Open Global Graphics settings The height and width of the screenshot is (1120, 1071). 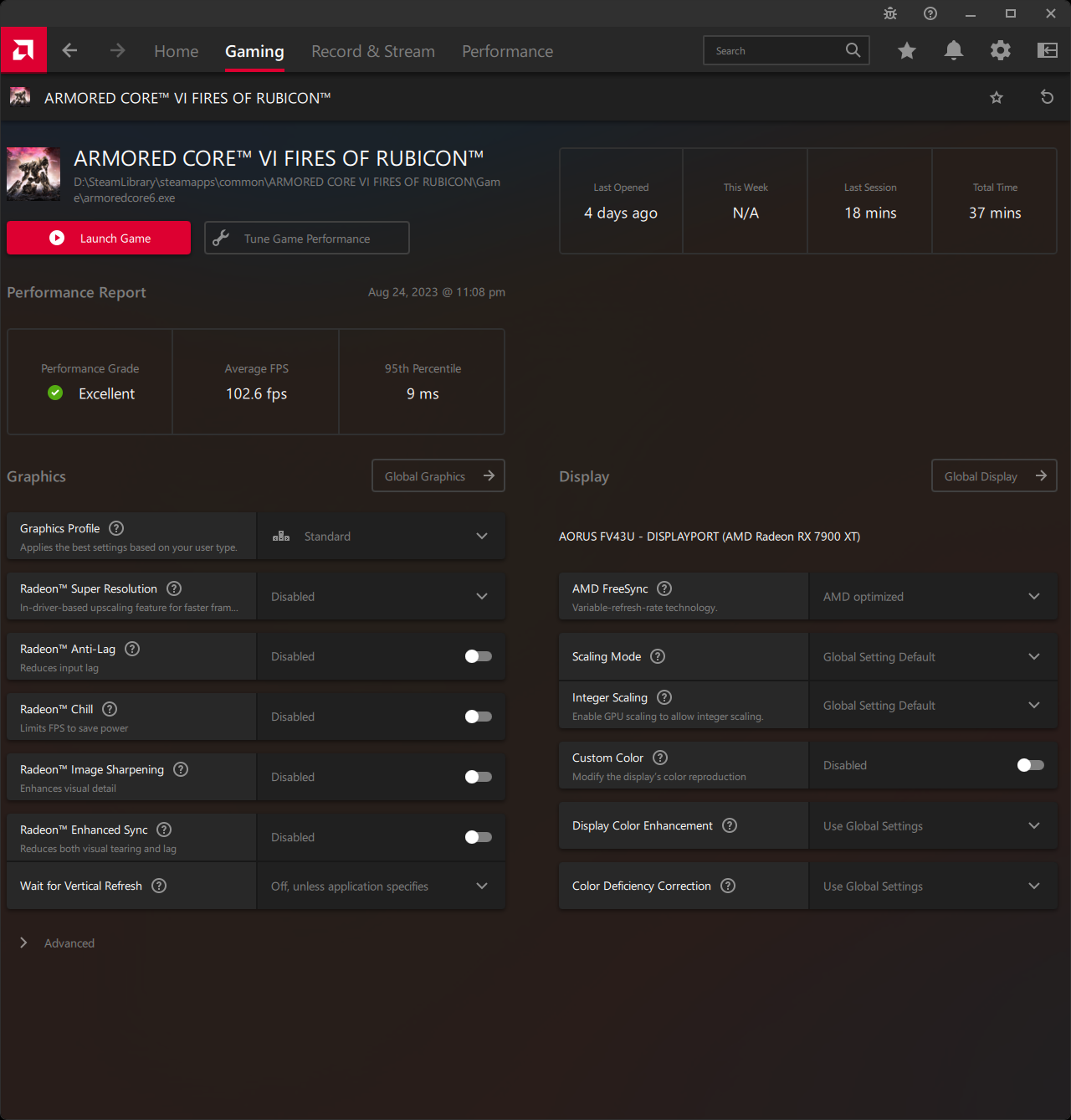[438, 475]
